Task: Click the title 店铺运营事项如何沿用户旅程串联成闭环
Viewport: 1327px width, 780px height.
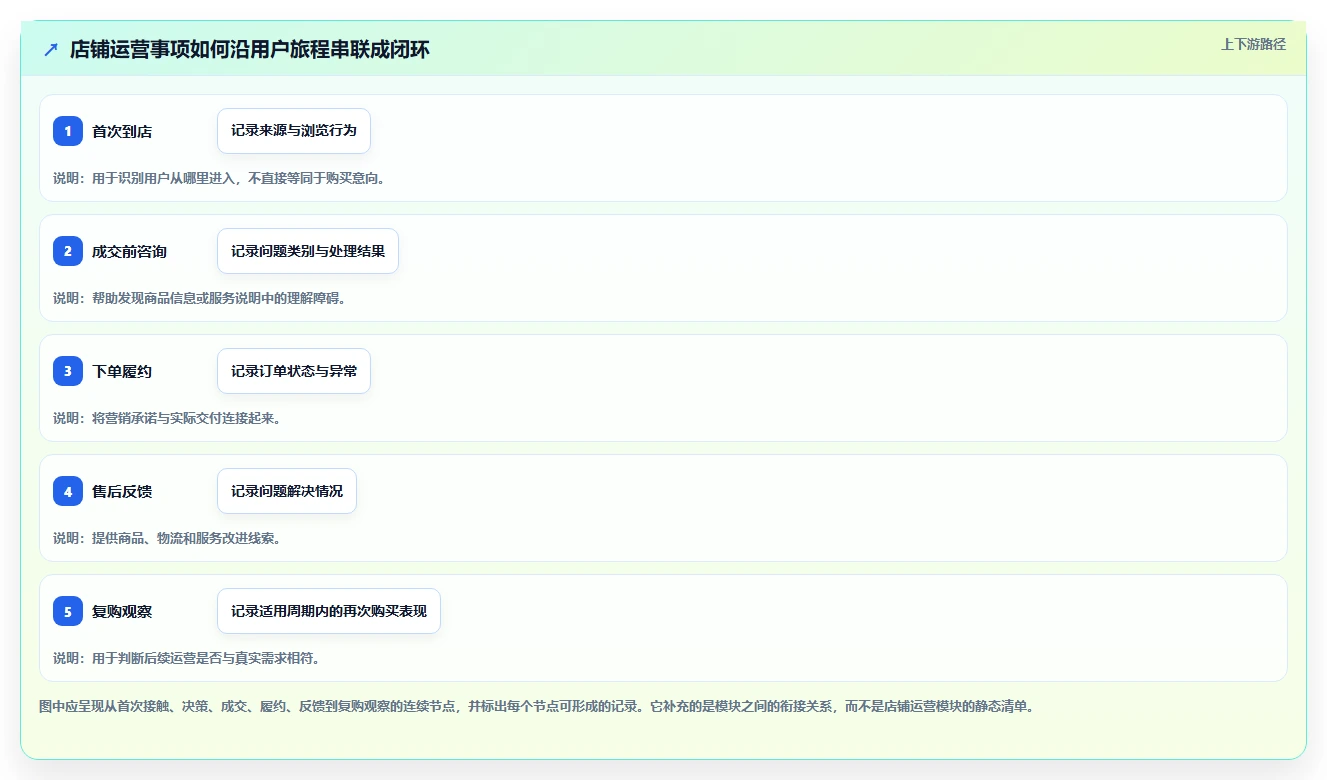Action: click(250, 50)
